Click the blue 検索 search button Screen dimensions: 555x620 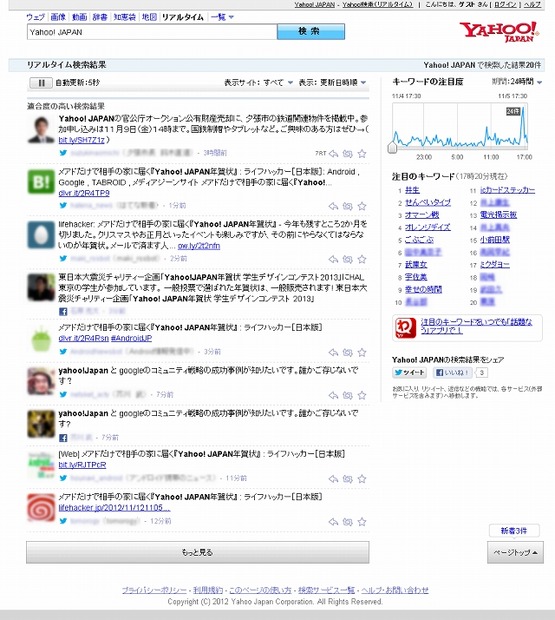pyautogui.click(x=311, y=32)
